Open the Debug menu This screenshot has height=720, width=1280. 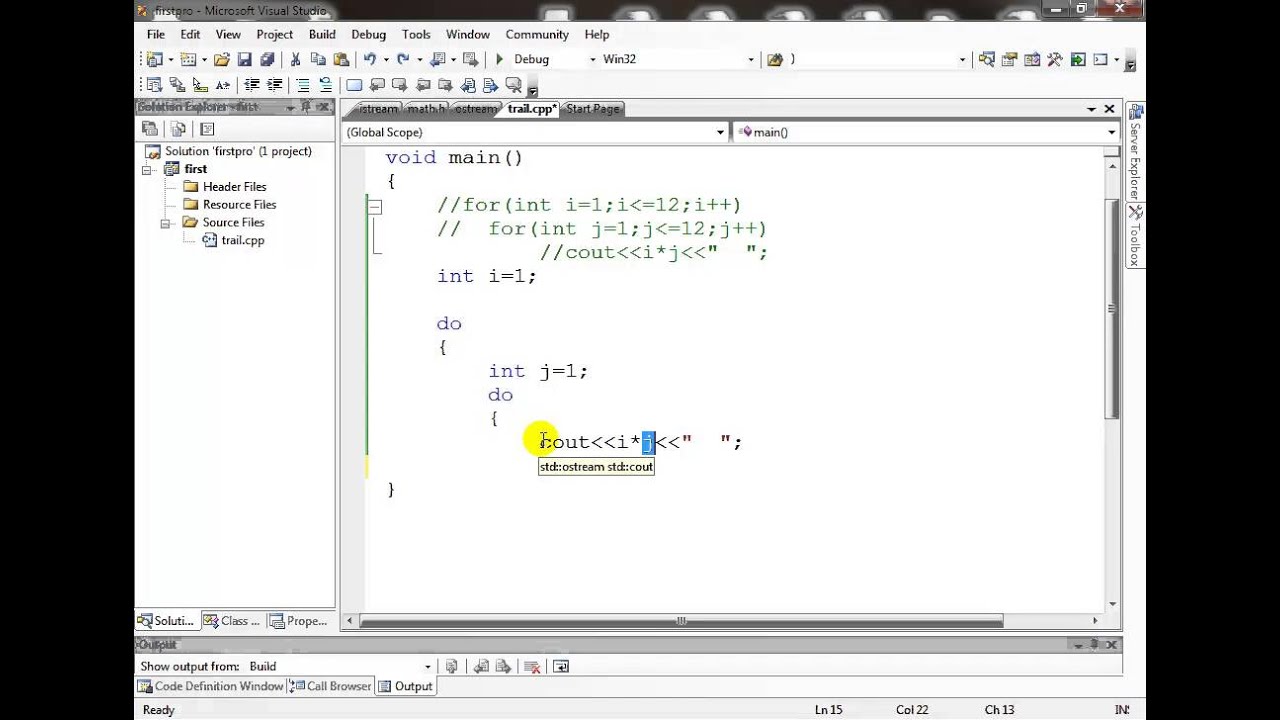[x=368, y=34]
